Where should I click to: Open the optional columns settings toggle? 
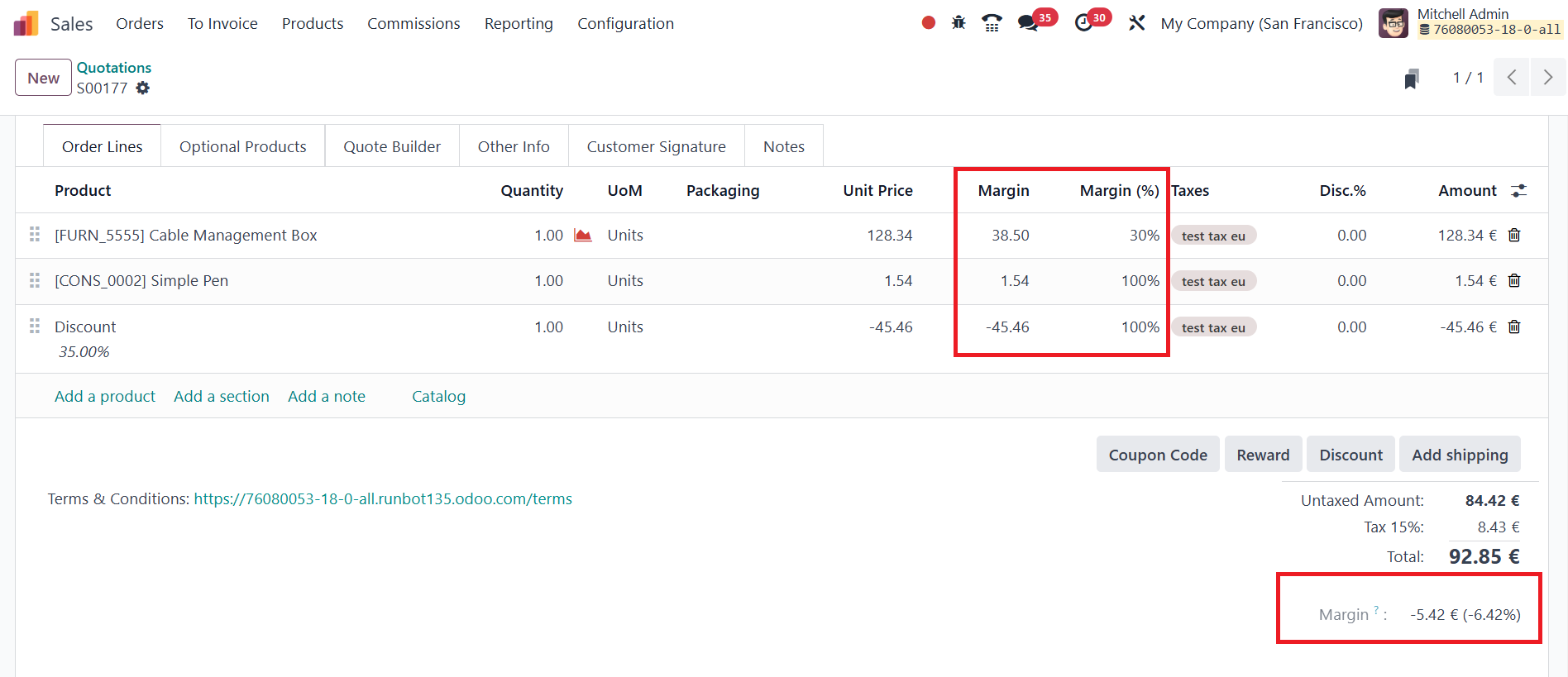click(1518, 191)
